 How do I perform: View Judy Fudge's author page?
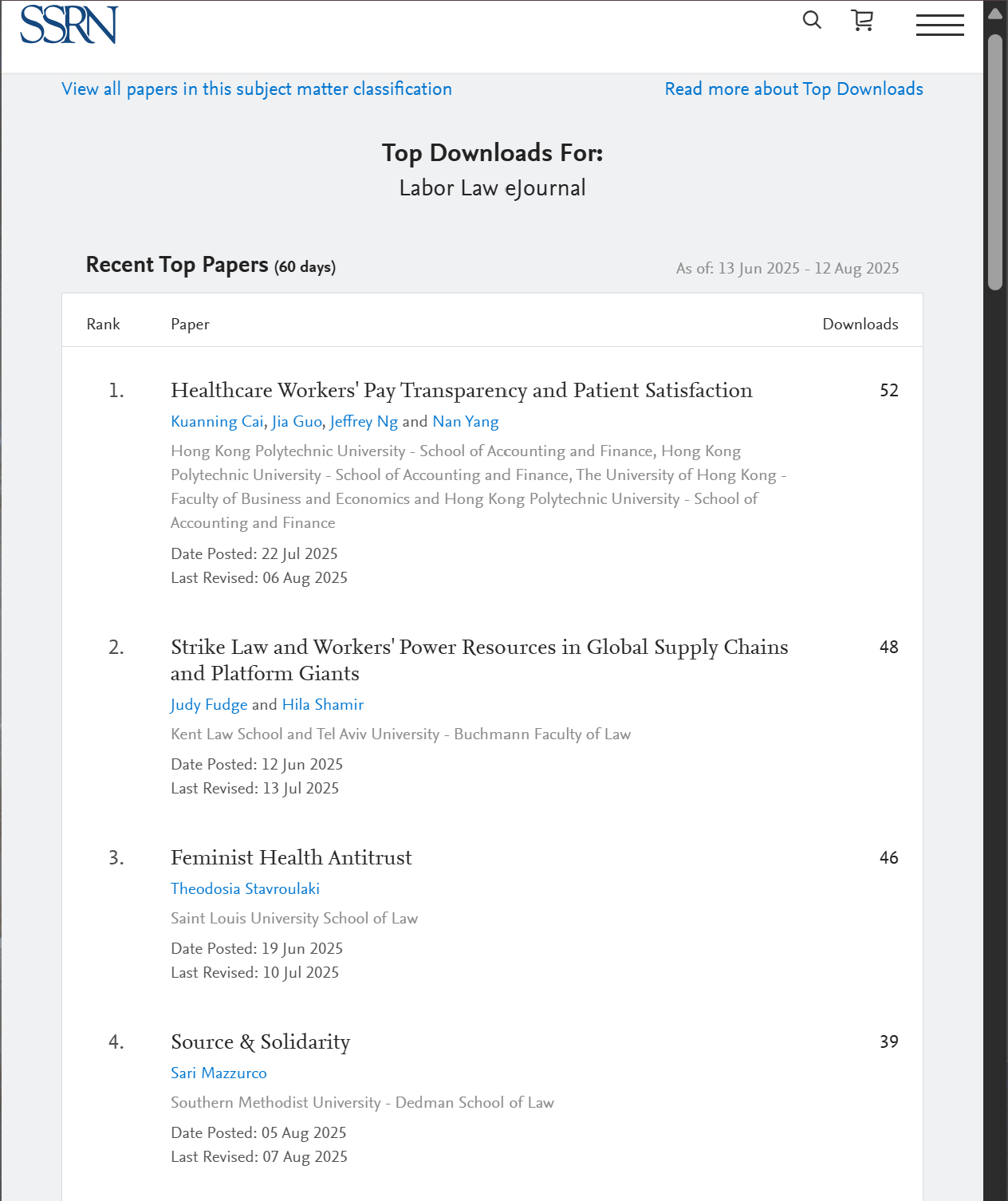tap(209, 705)
